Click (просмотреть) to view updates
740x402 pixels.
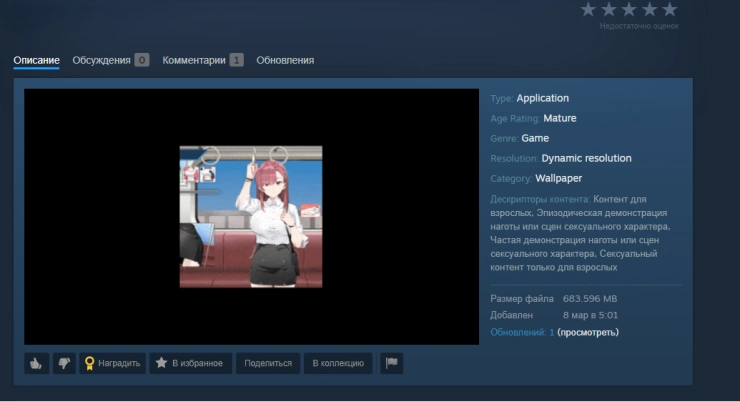click(x=588, y=332)
